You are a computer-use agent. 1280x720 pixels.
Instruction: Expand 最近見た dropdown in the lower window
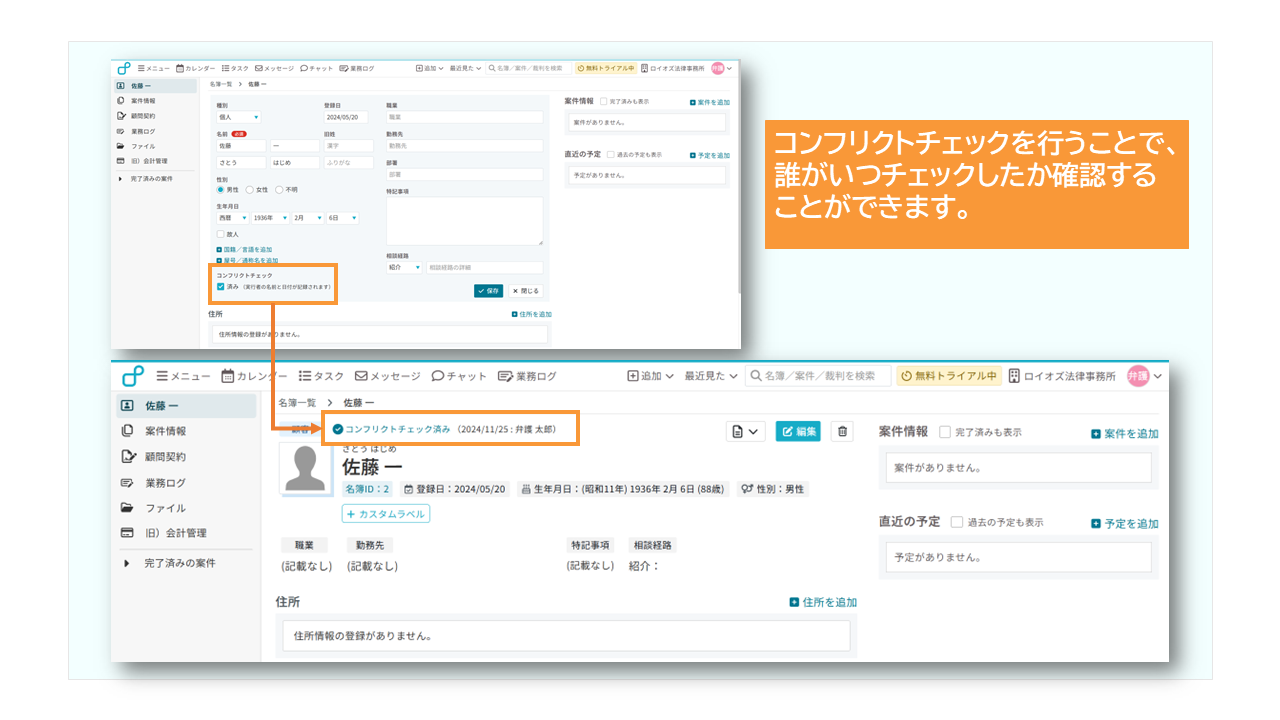pyautogui.click(x=711, y=376)
